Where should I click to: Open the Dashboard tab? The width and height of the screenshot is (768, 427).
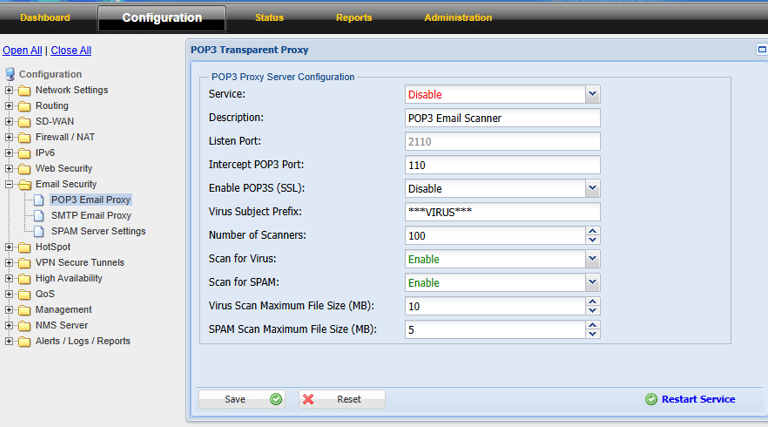pos(45,18)
